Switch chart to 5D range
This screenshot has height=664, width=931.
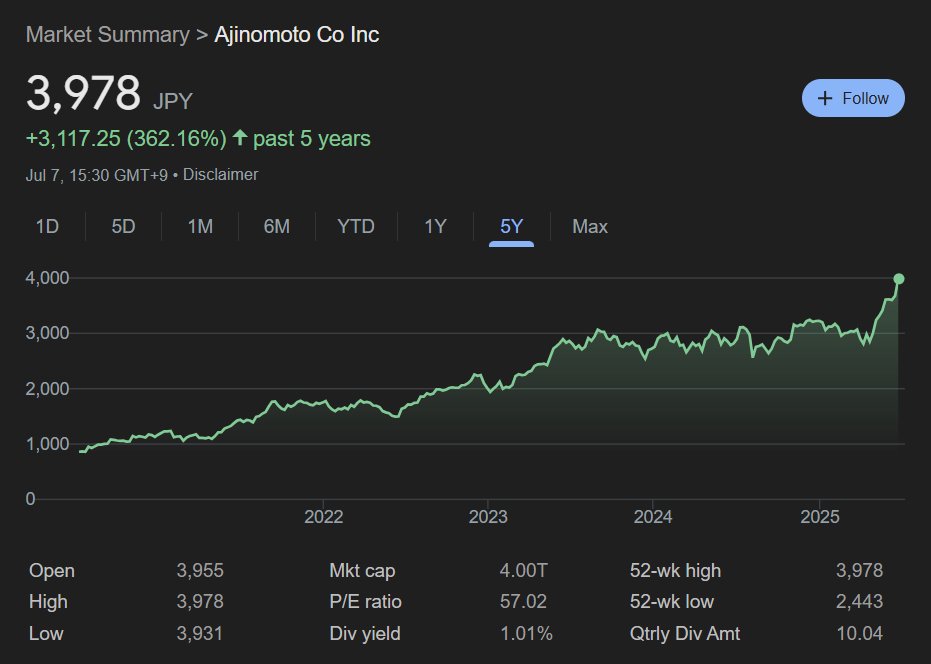[124, 226]
